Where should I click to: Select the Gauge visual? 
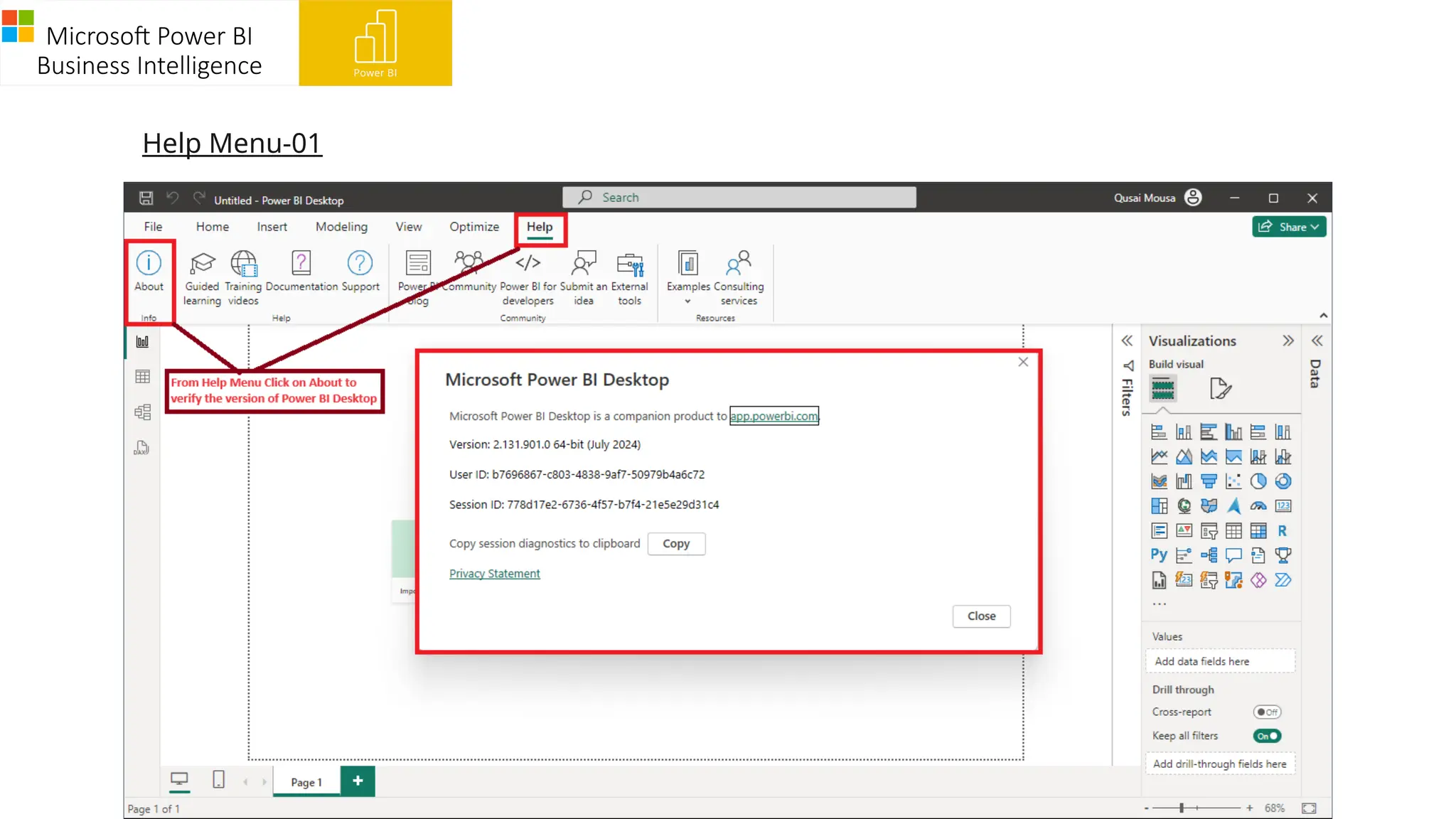(1258, 506)
